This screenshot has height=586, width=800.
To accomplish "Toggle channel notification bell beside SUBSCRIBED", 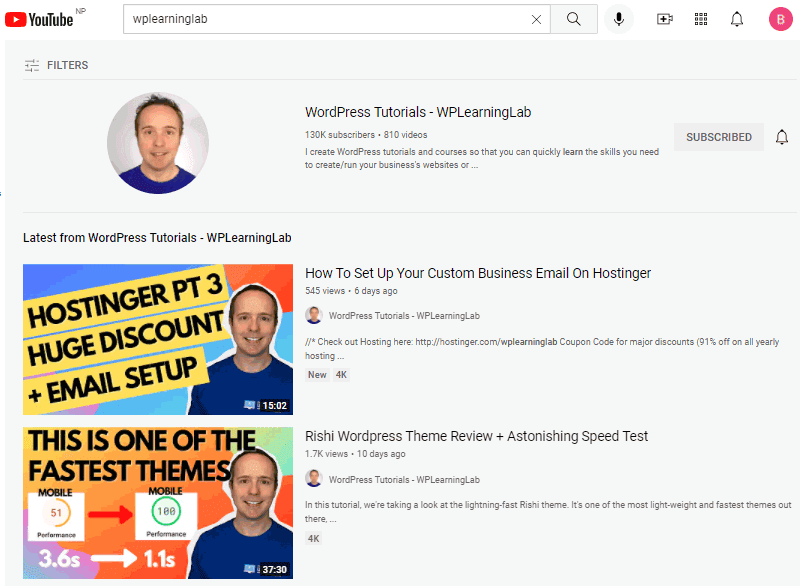I will (x=782, y=137).
